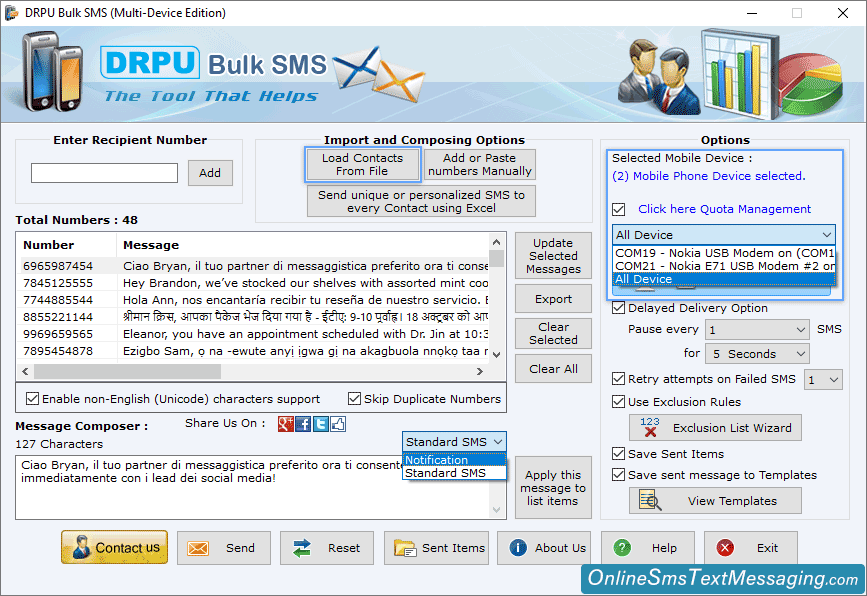This screenshot has width=867, height=596.
Task: Click the Twitter share icon
Action: point(321,424)
